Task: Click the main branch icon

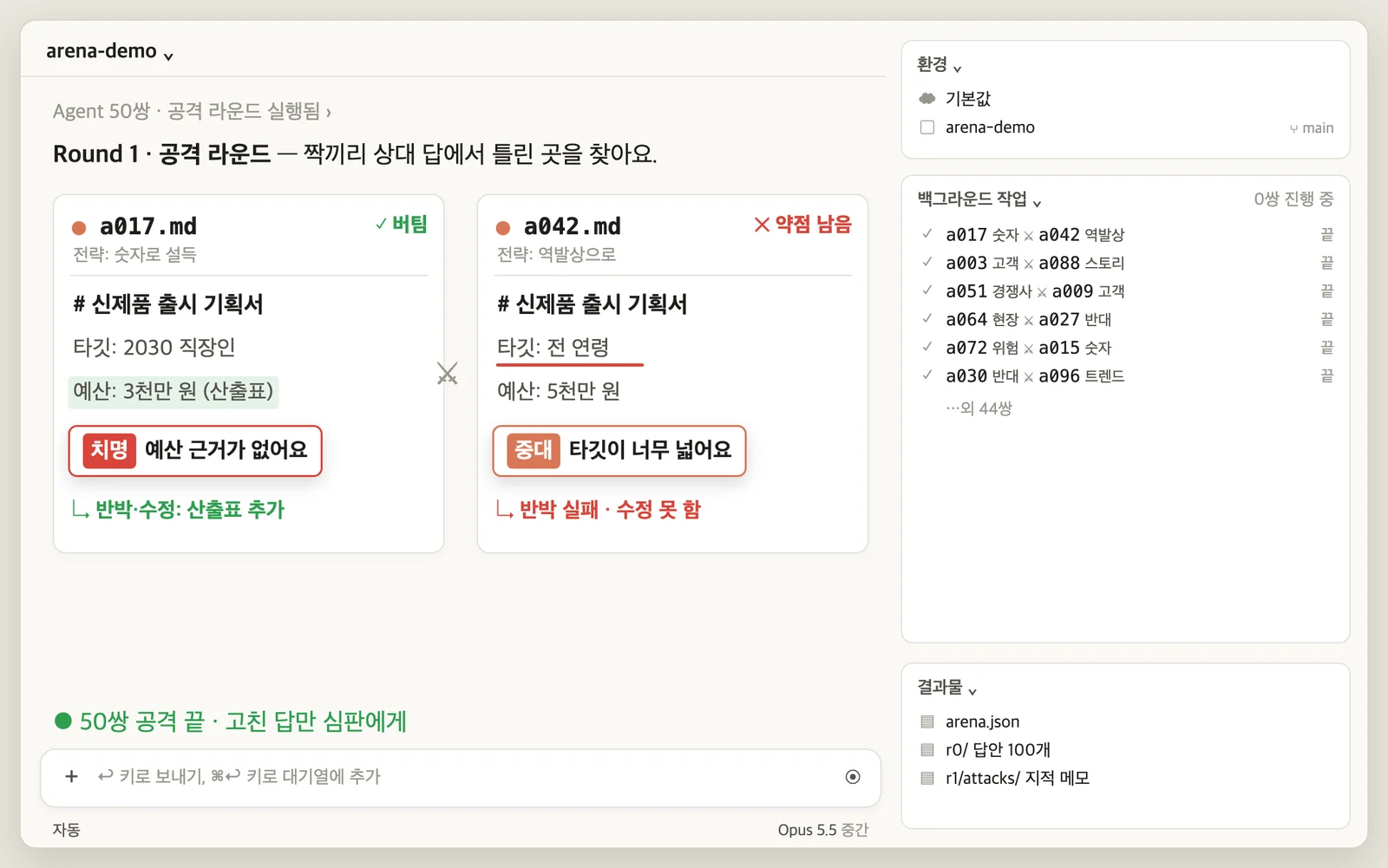Action: coord(1293,128)
